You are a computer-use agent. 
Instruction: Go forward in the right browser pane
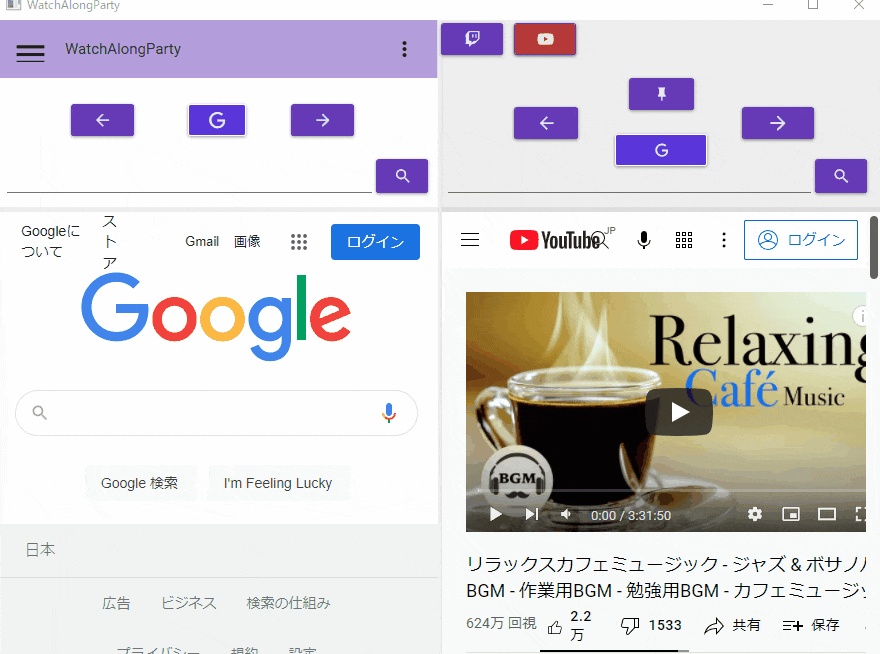point(778,123)
